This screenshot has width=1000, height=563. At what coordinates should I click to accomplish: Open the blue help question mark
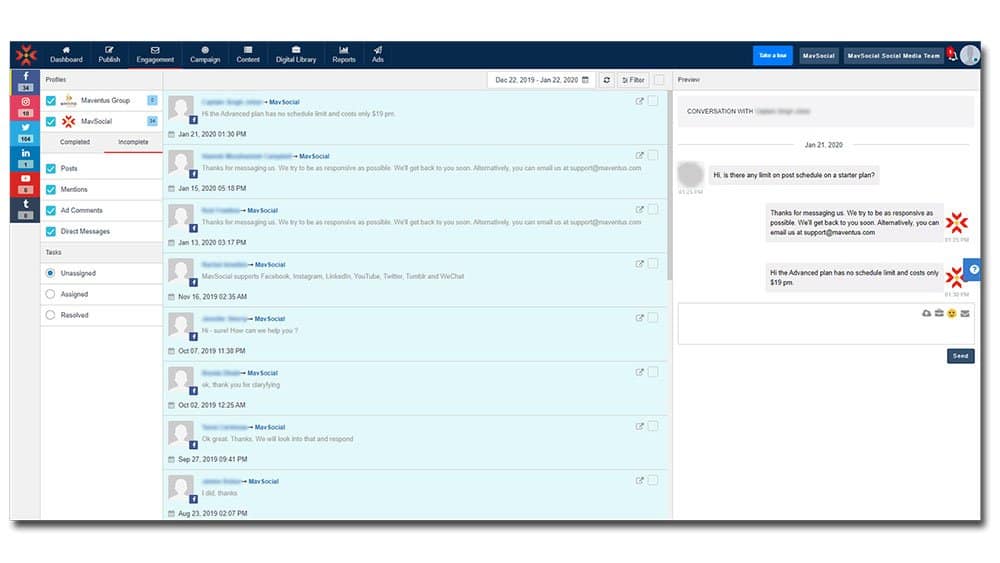coord(972,272)
